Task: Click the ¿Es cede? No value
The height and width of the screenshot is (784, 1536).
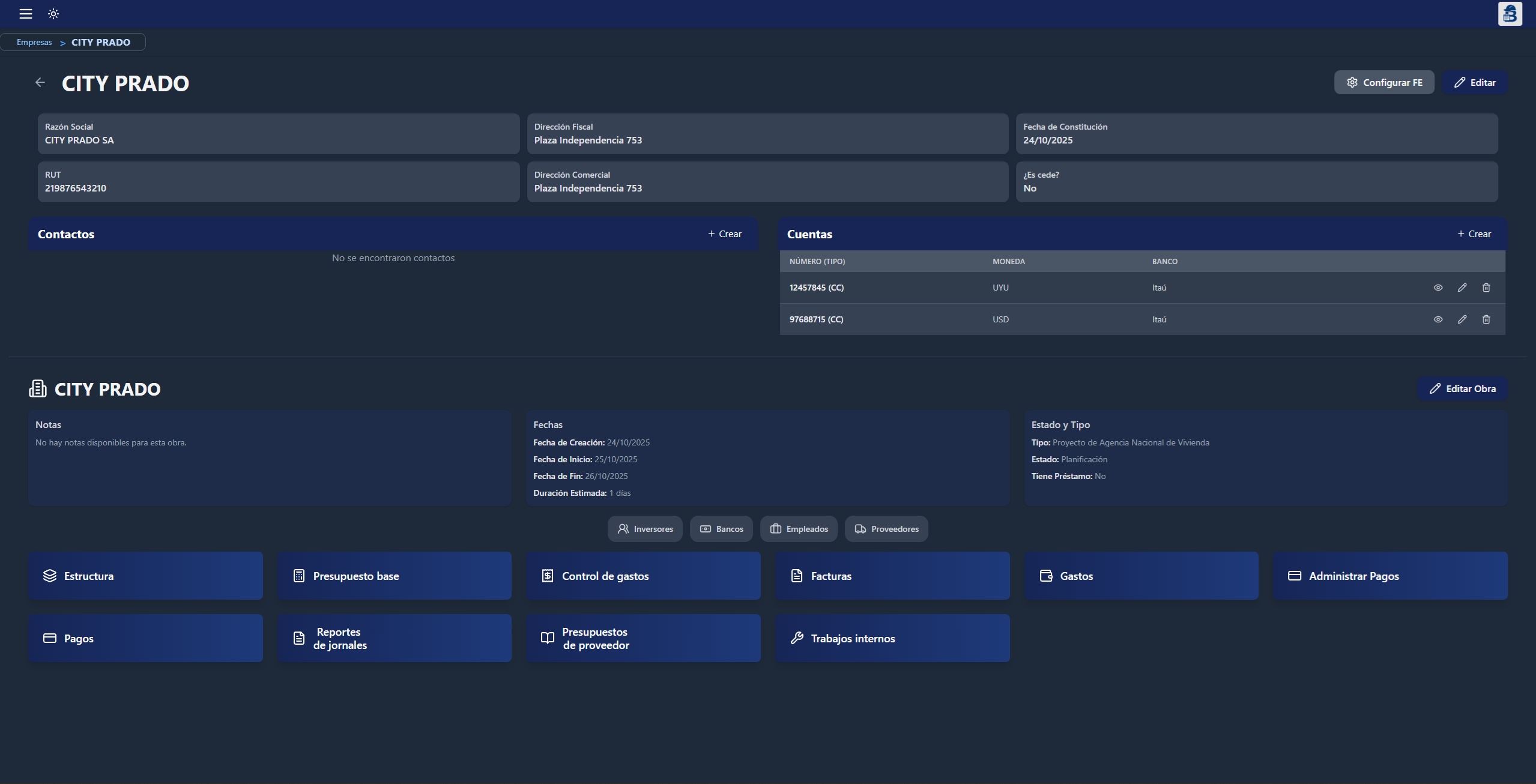Action: pyautogui.click(x=1030, y=188)
